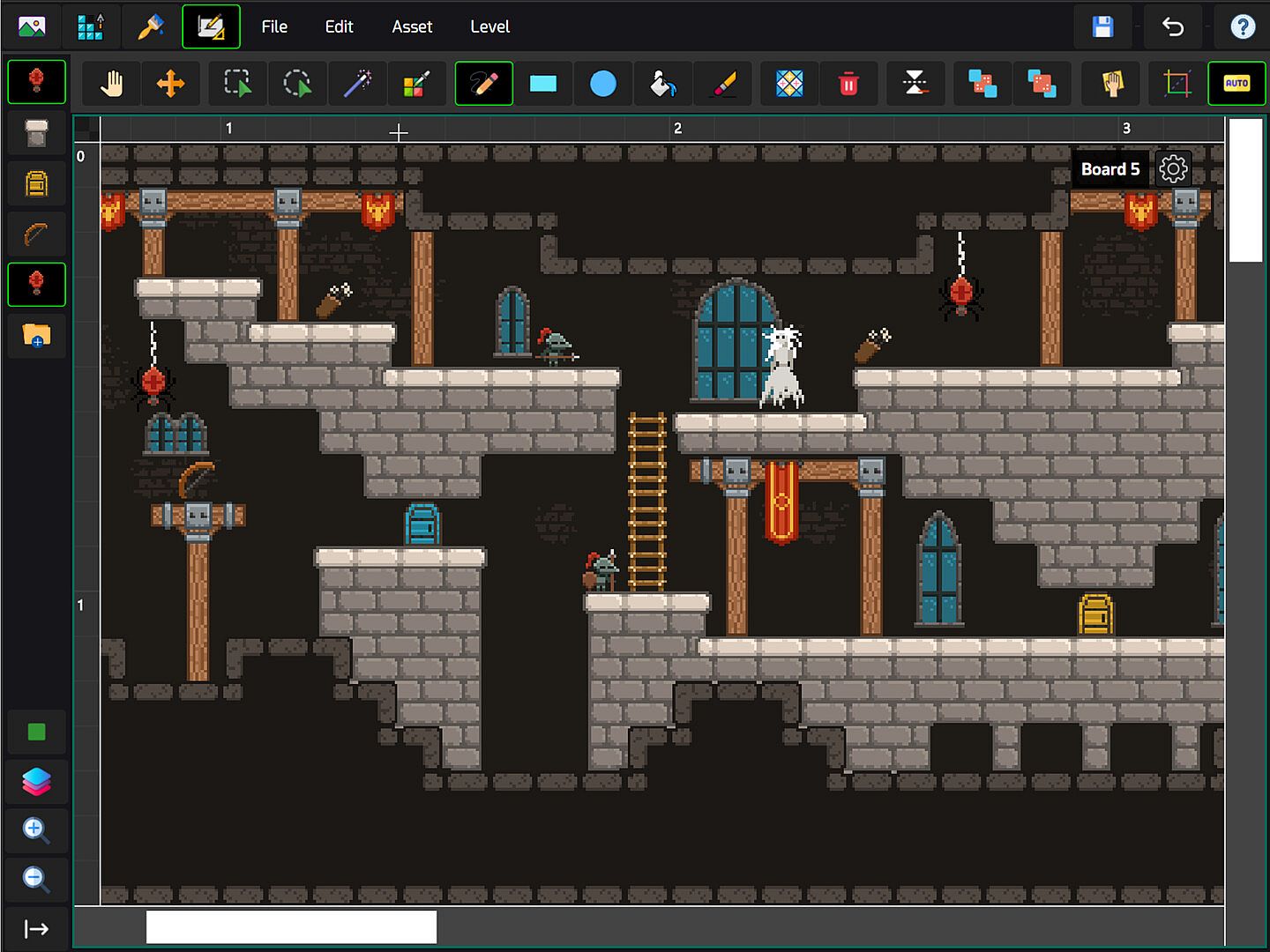
Task: Choose the rectangular selection tool
Action: point(237,84)
